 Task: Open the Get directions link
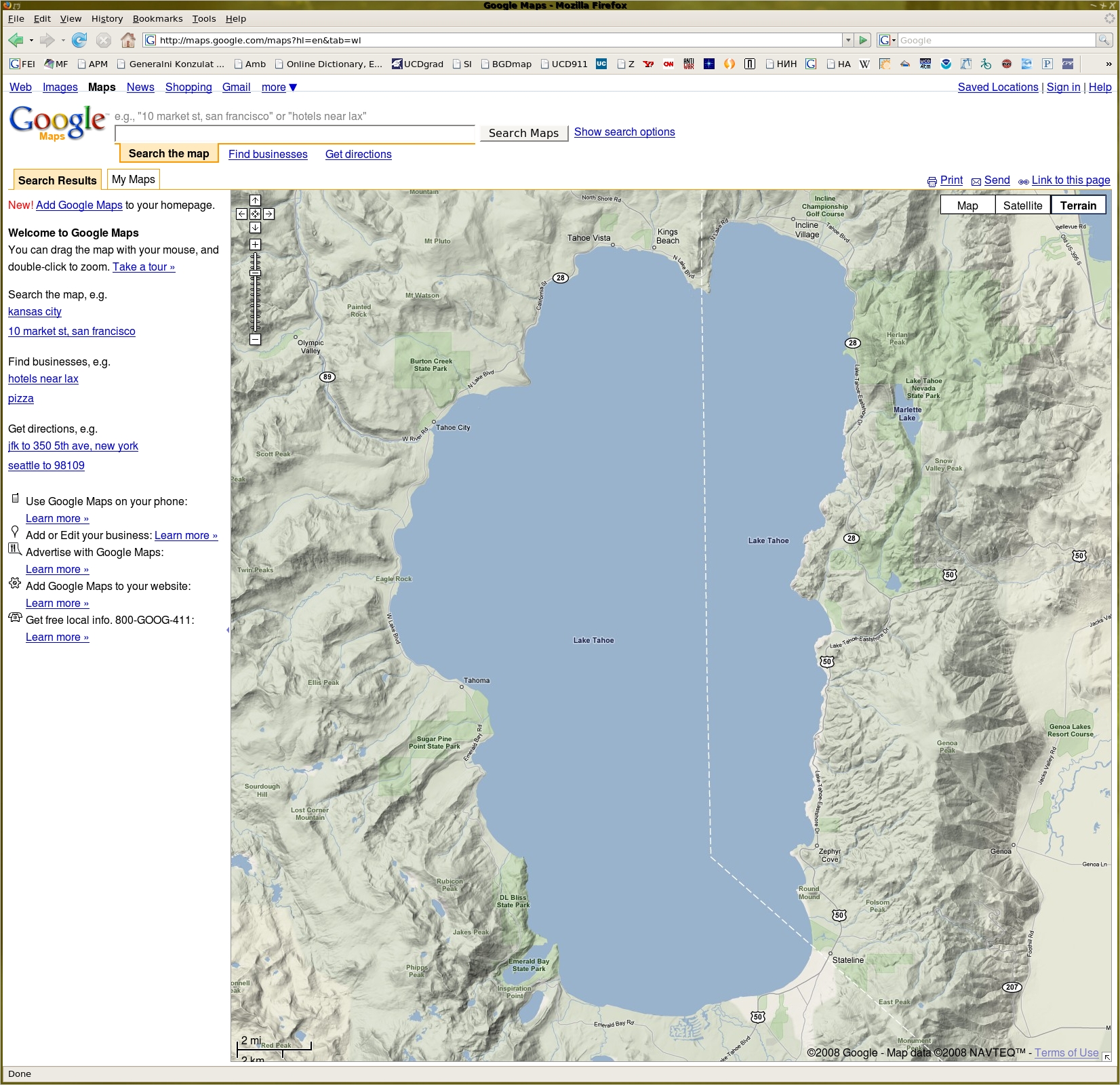pos(358,155)
